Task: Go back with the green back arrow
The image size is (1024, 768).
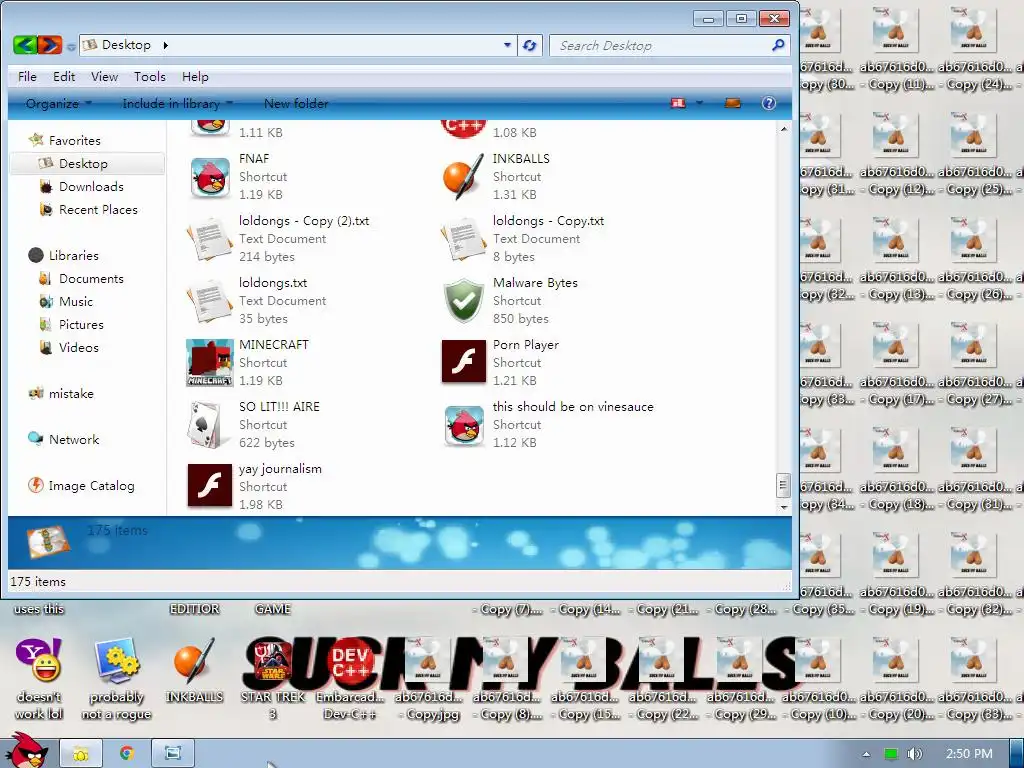Action: pos(25,45)
